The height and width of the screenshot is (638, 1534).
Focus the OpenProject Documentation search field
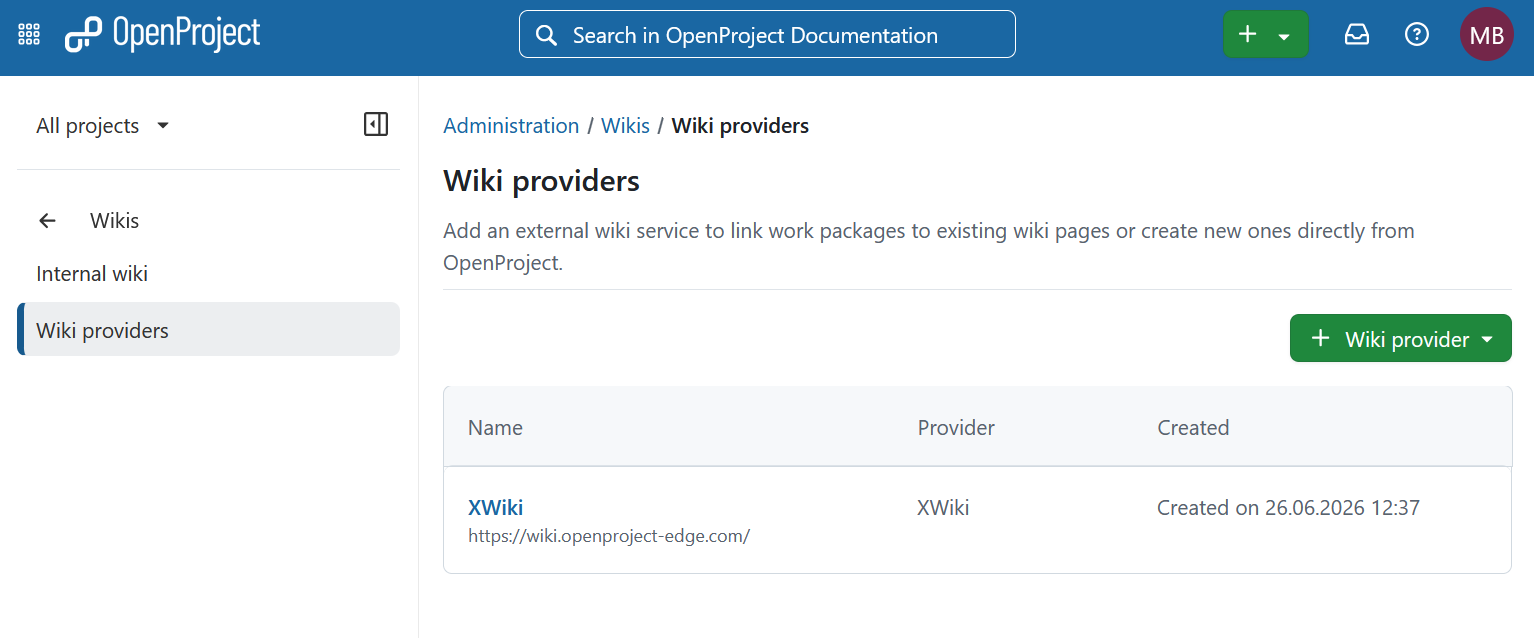coord(767,35)
